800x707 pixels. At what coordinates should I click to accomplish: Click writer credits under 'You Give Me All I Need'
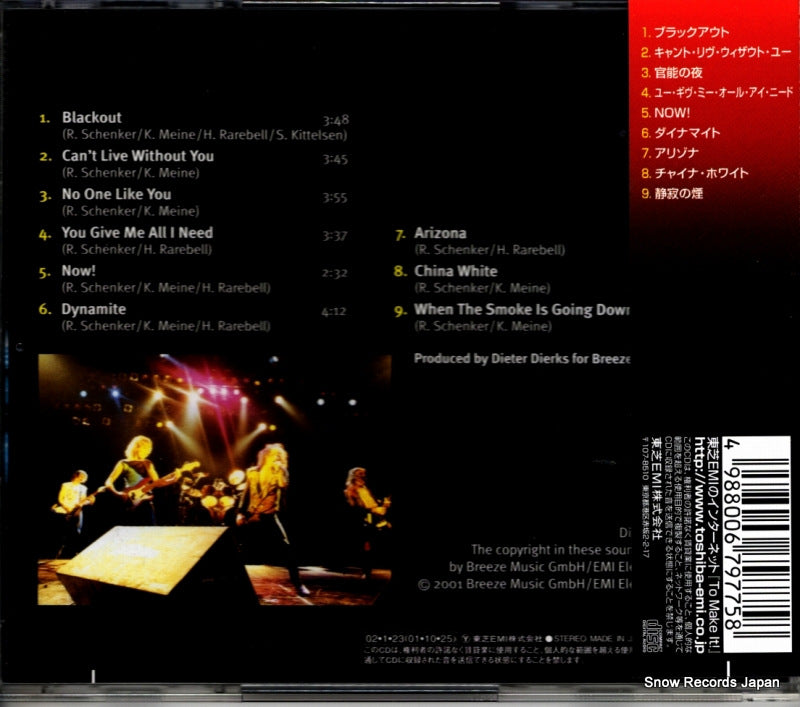(137, 249)
